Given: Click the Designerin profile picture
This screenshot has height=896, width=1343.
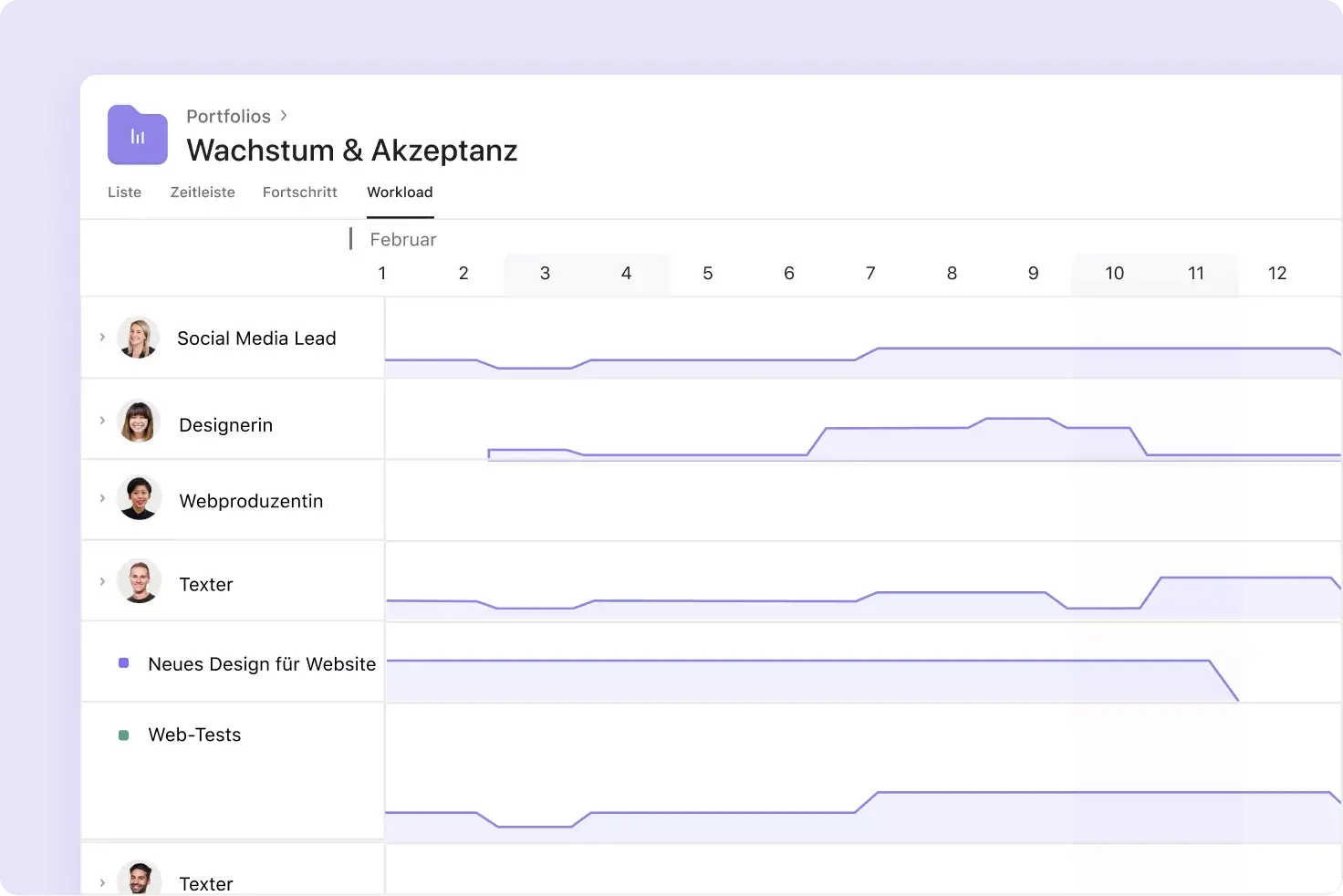Looking at the screenshot, I should pos(139,421).
